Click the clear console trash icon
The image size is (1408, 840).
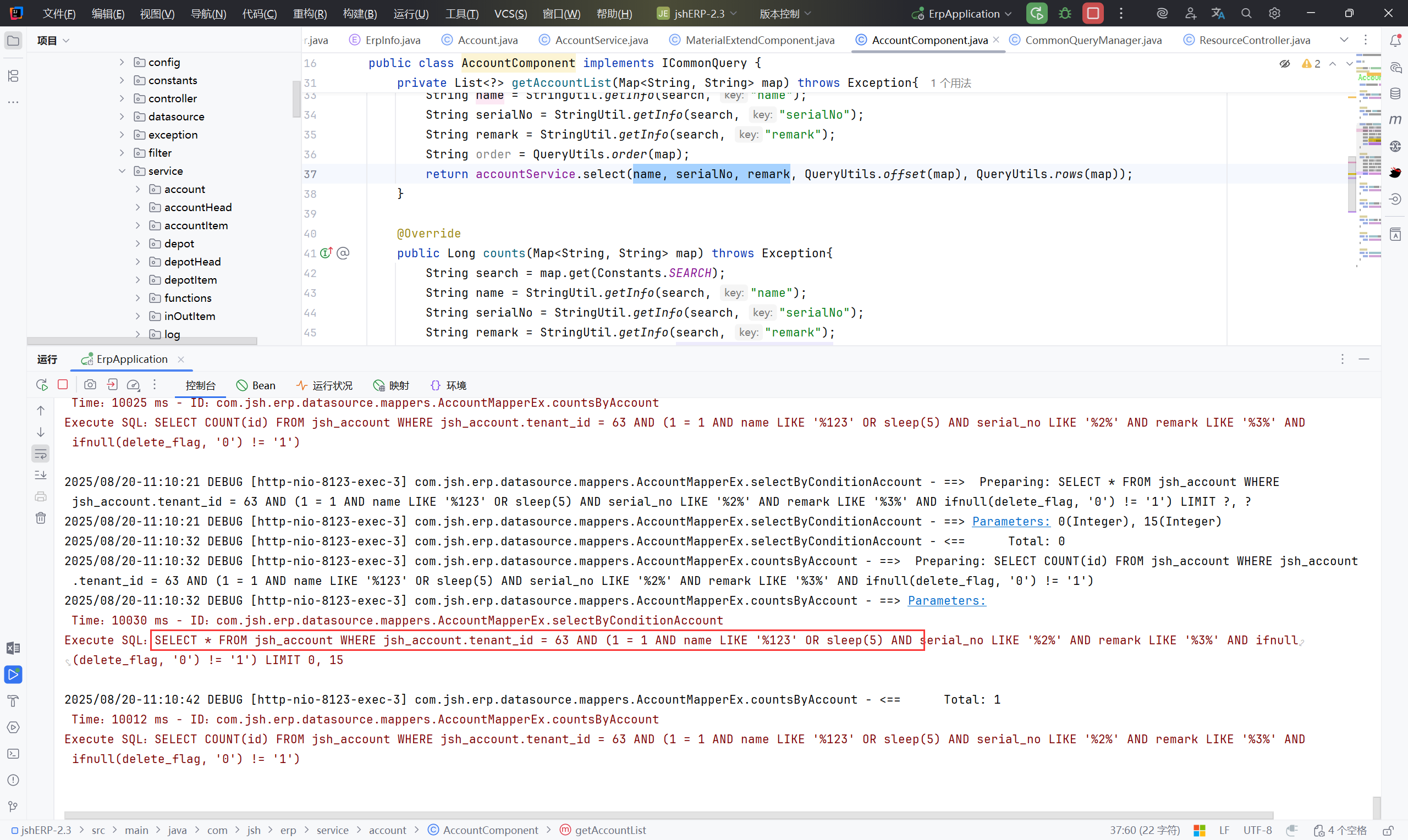41,518
